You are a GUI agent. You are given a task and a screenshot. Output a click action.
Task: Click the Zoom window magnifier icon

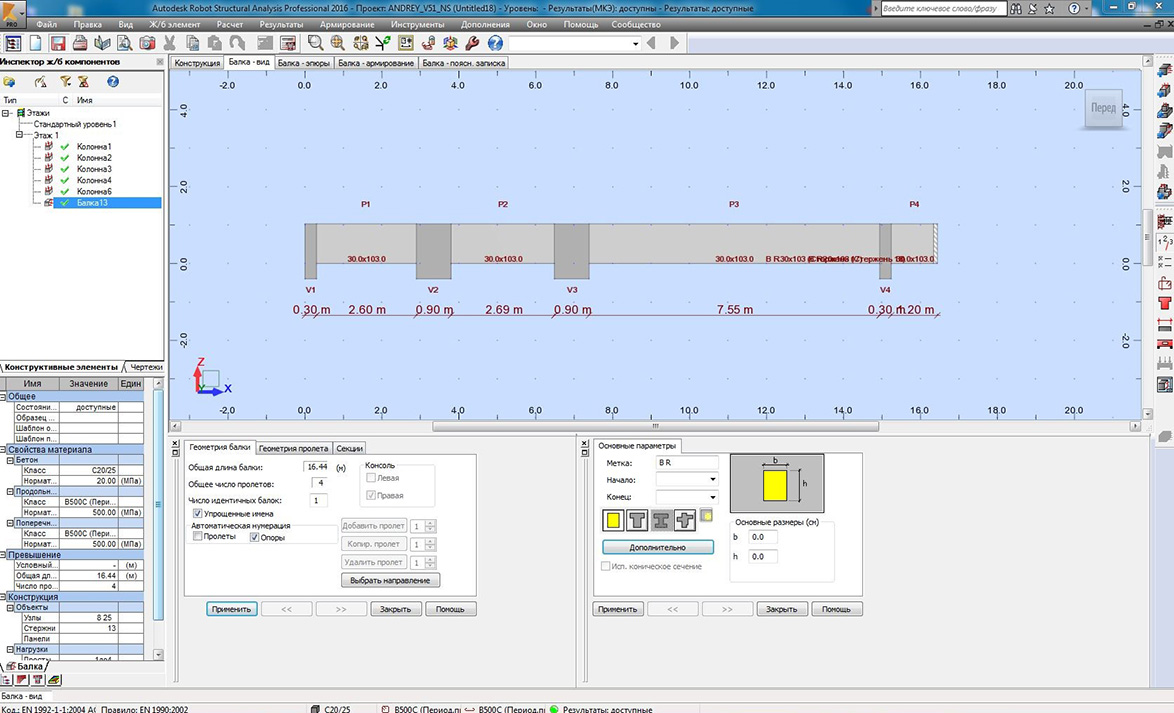click(315, 43)
